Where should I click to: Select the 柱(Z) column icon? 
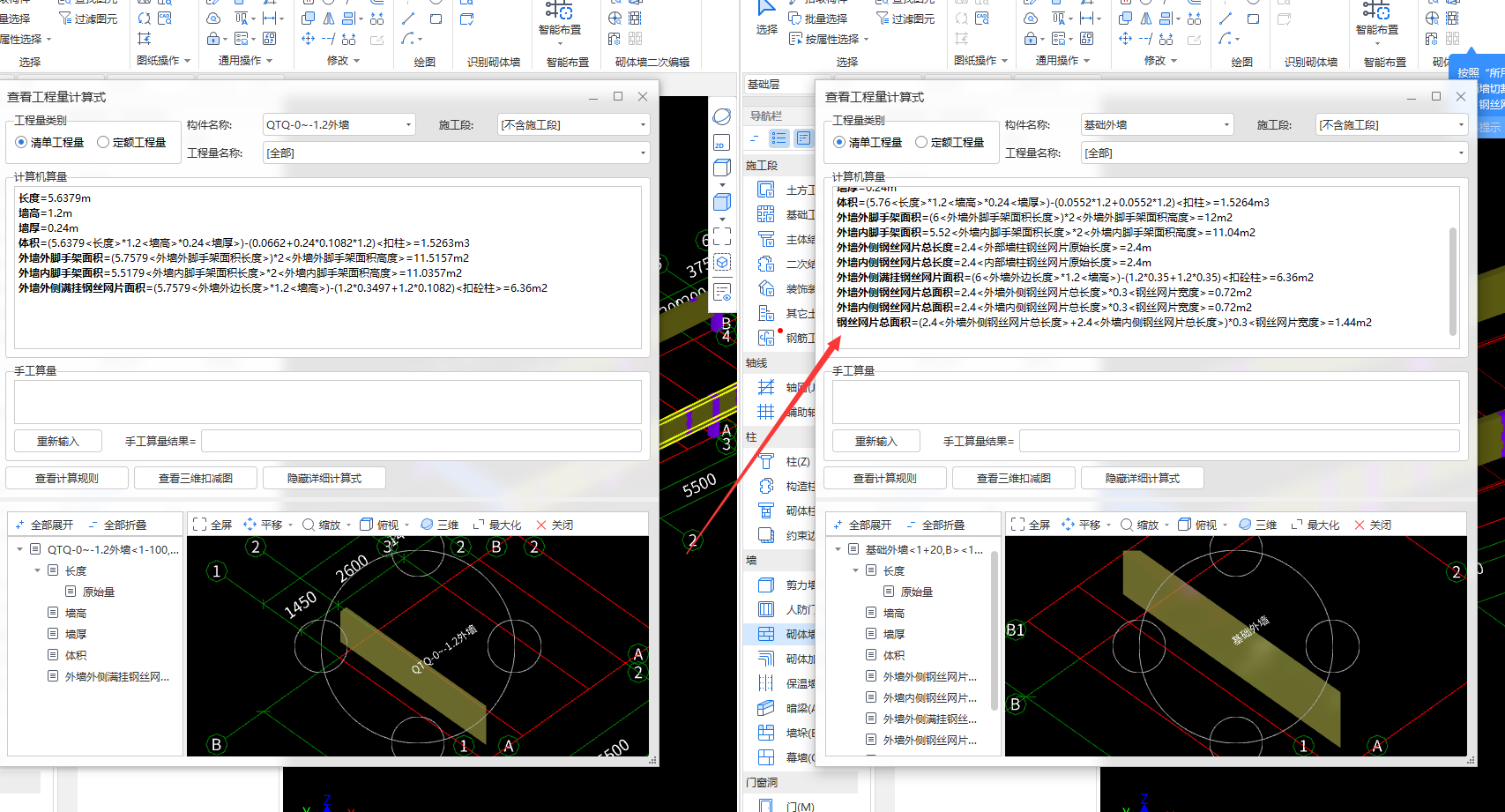pyautogui.click(x=766, y=461)
